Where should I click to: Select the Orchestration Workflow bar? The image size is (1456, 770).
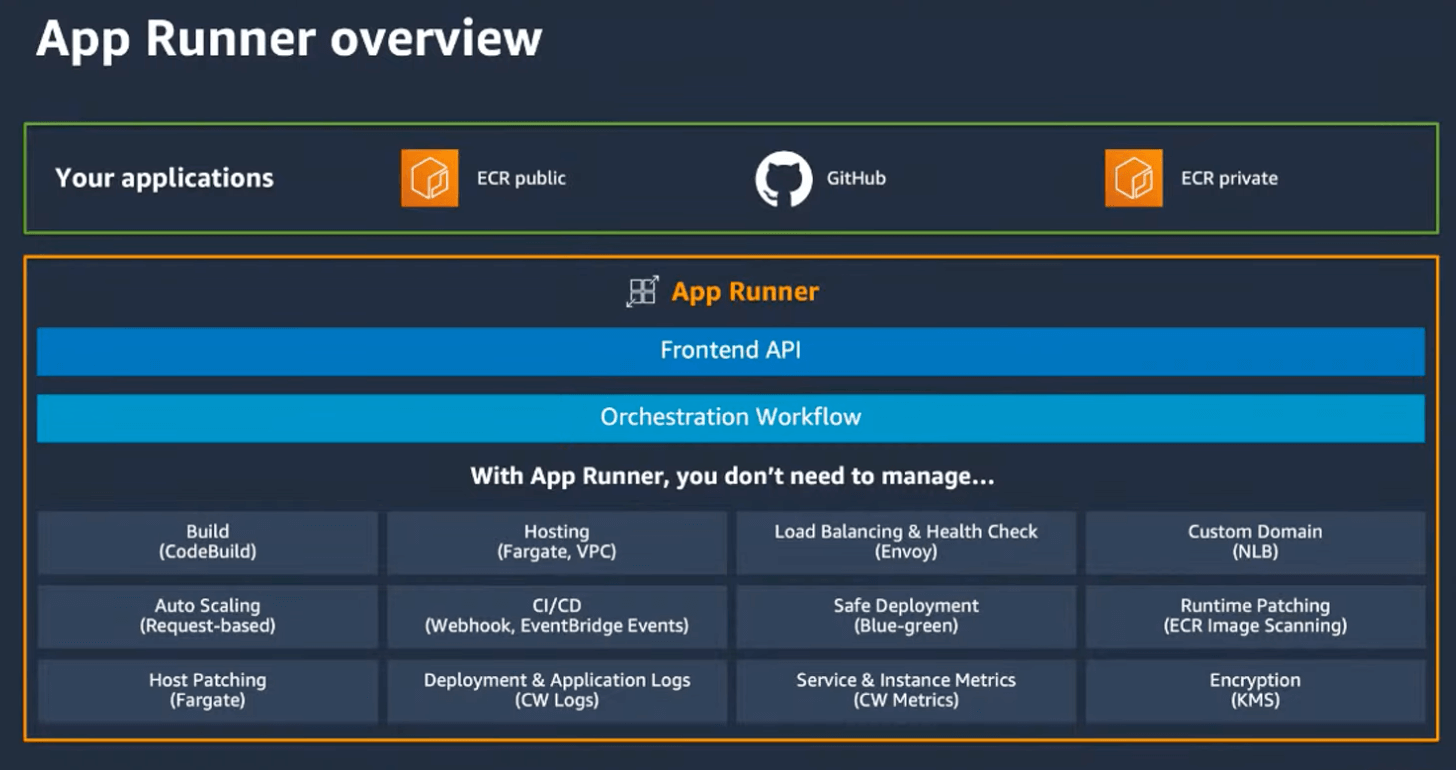pos(731,417)
